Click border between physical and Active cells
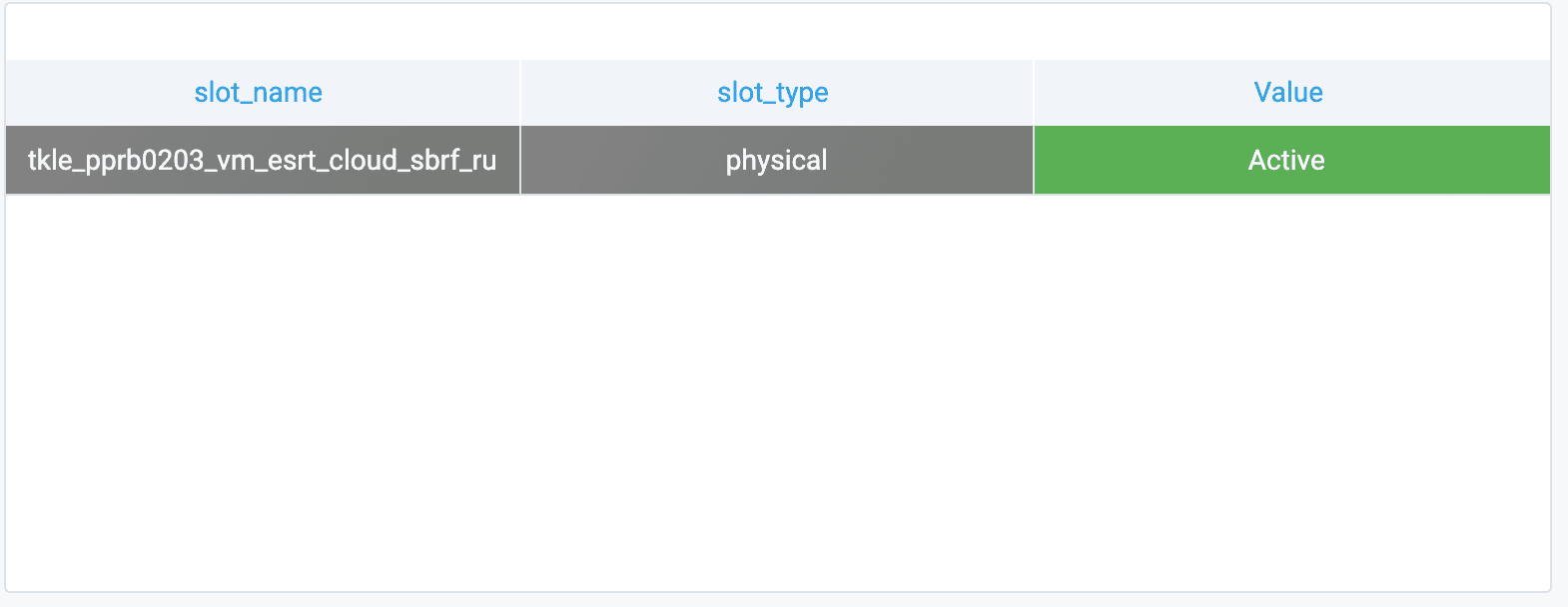The image size is (1568, 607). (x=1034, y=161)
